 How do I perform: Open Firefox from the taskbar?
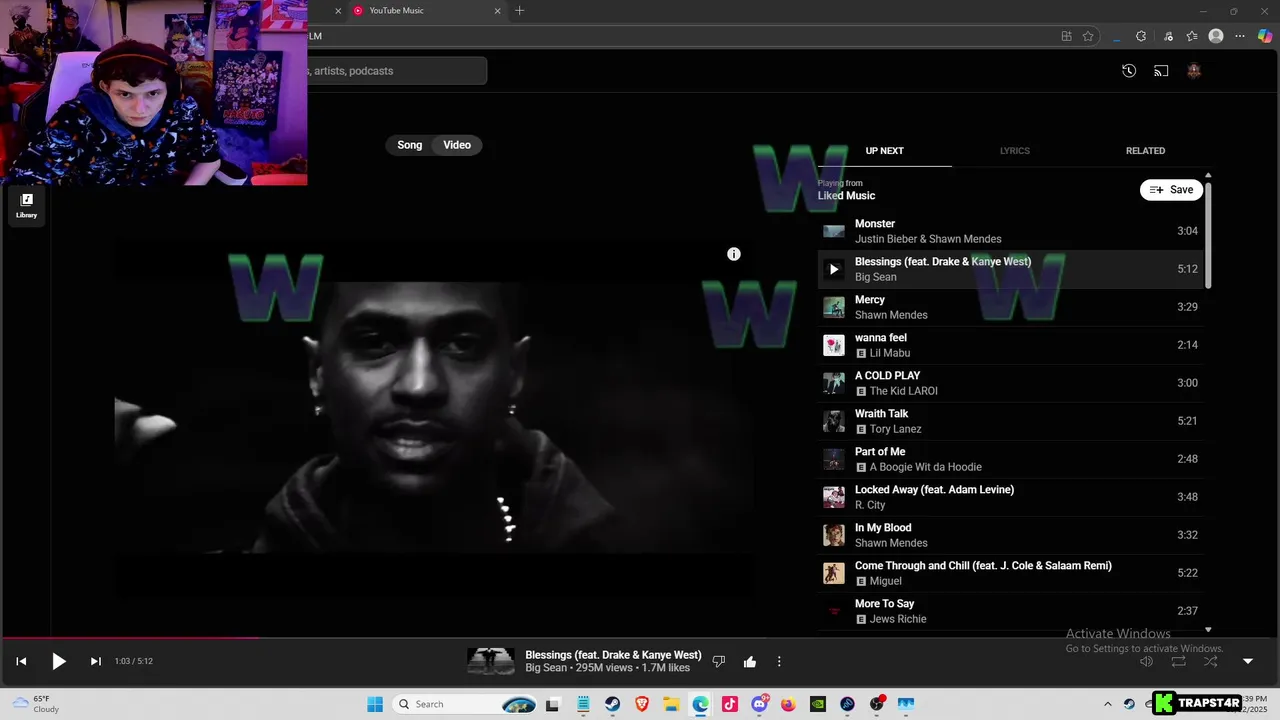coord(788,704)
